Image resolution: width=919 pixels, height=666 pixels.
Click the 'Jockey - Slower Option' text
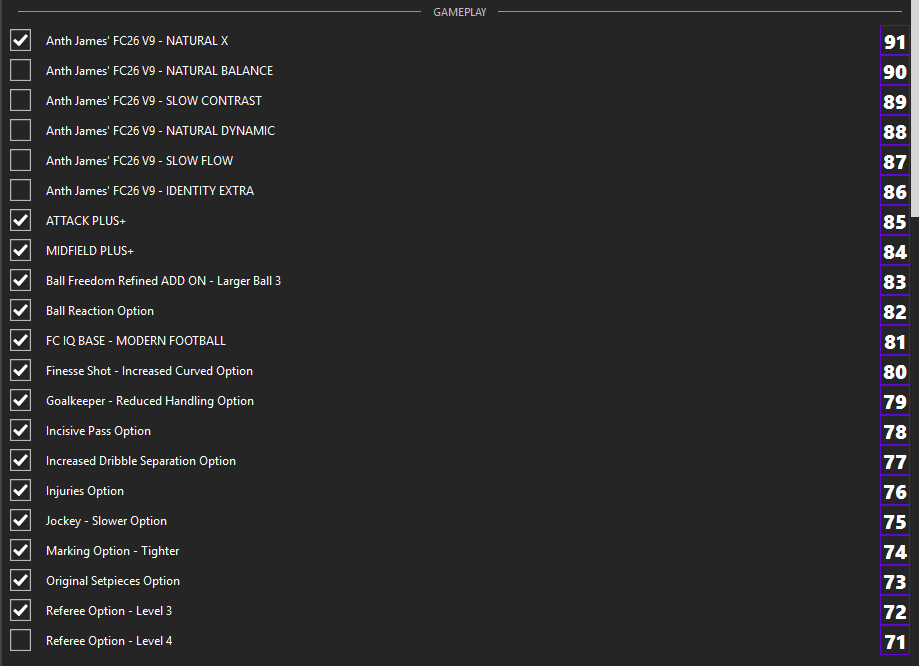pos(106,521)
